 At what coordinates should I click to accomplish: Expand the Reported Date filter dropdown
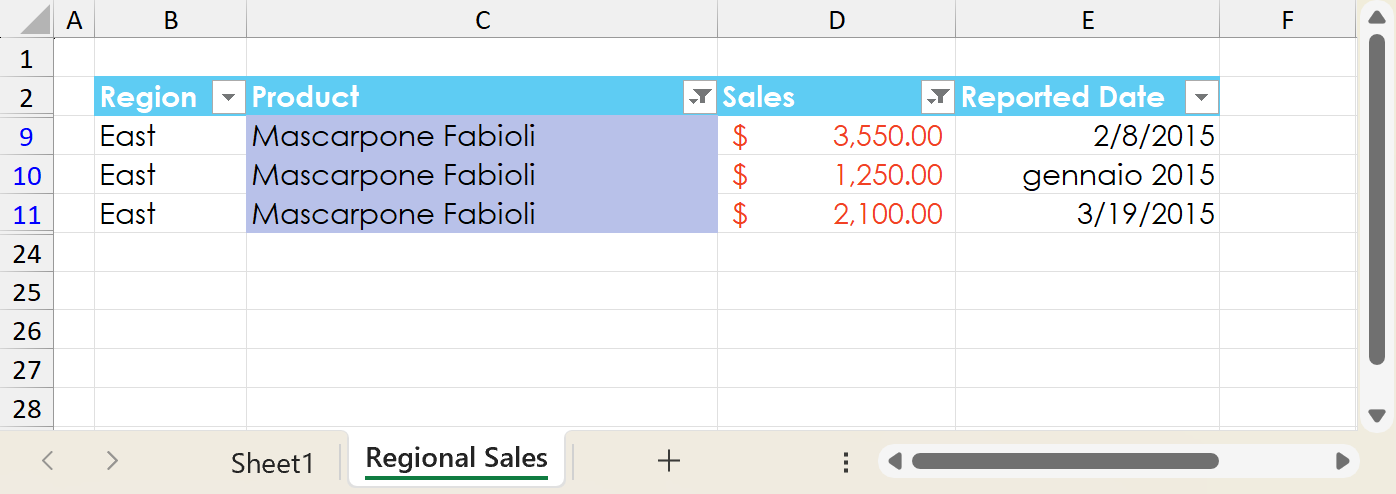click(x=1201, y=97)
